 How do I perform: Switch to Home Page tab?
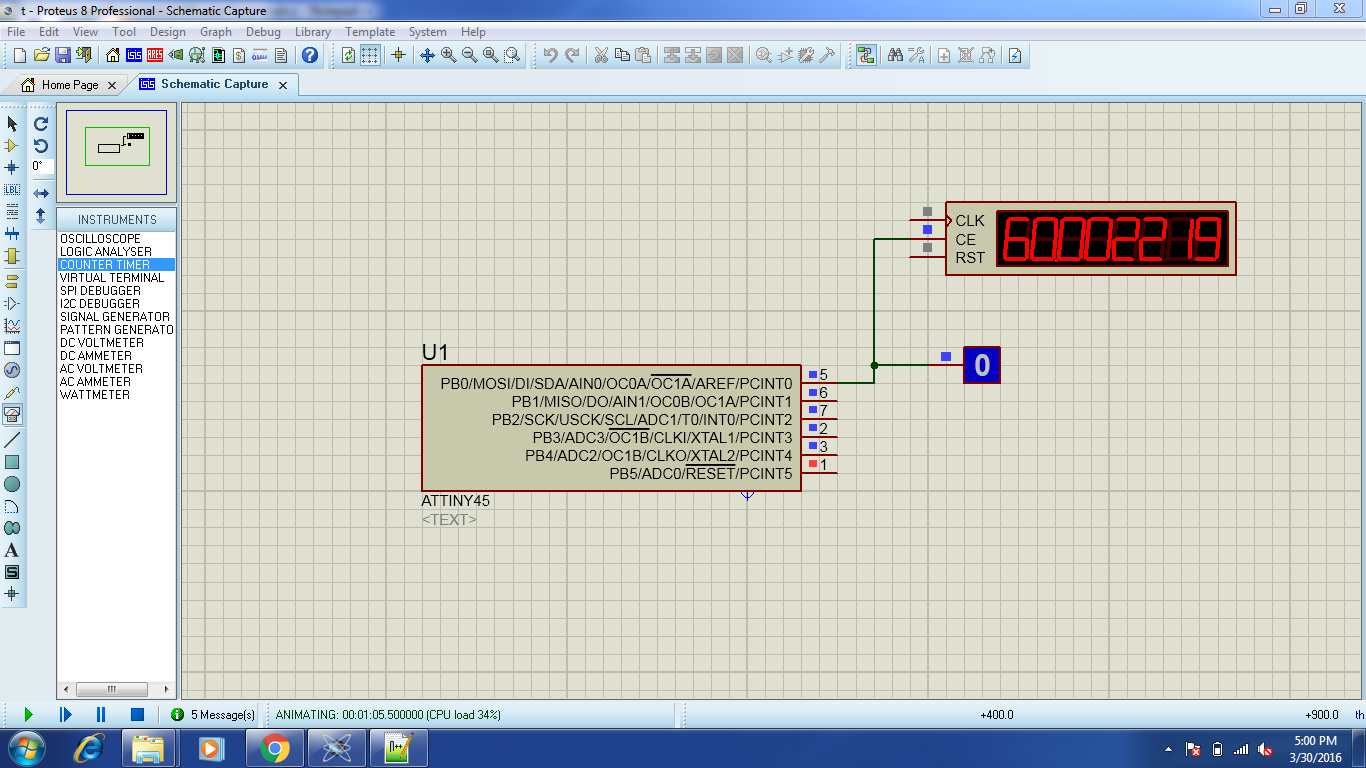pyautogui.click(x=69, y=85)
